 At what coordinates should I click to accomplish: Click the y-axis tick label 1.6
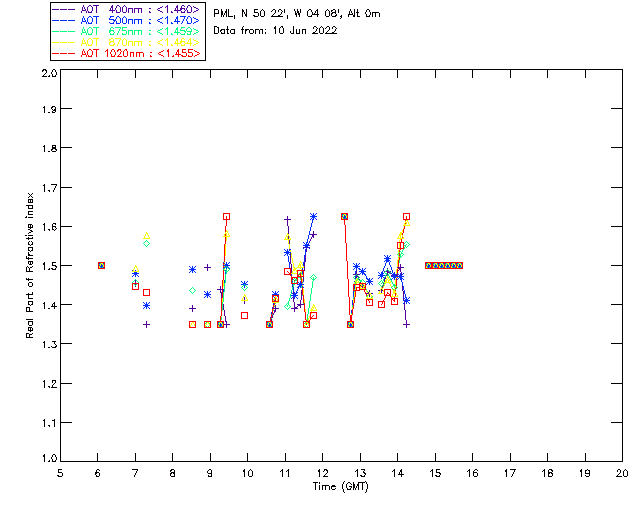click(49, 227)
